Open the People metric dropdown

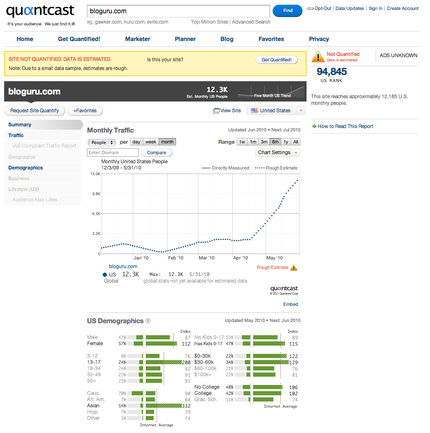(x=102, y=142)
